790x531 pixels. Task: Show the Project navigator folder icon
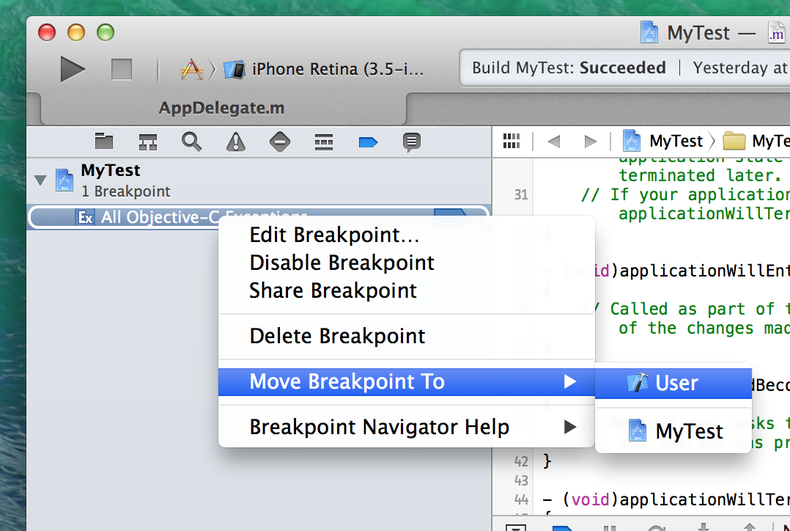tap(104, 142)
